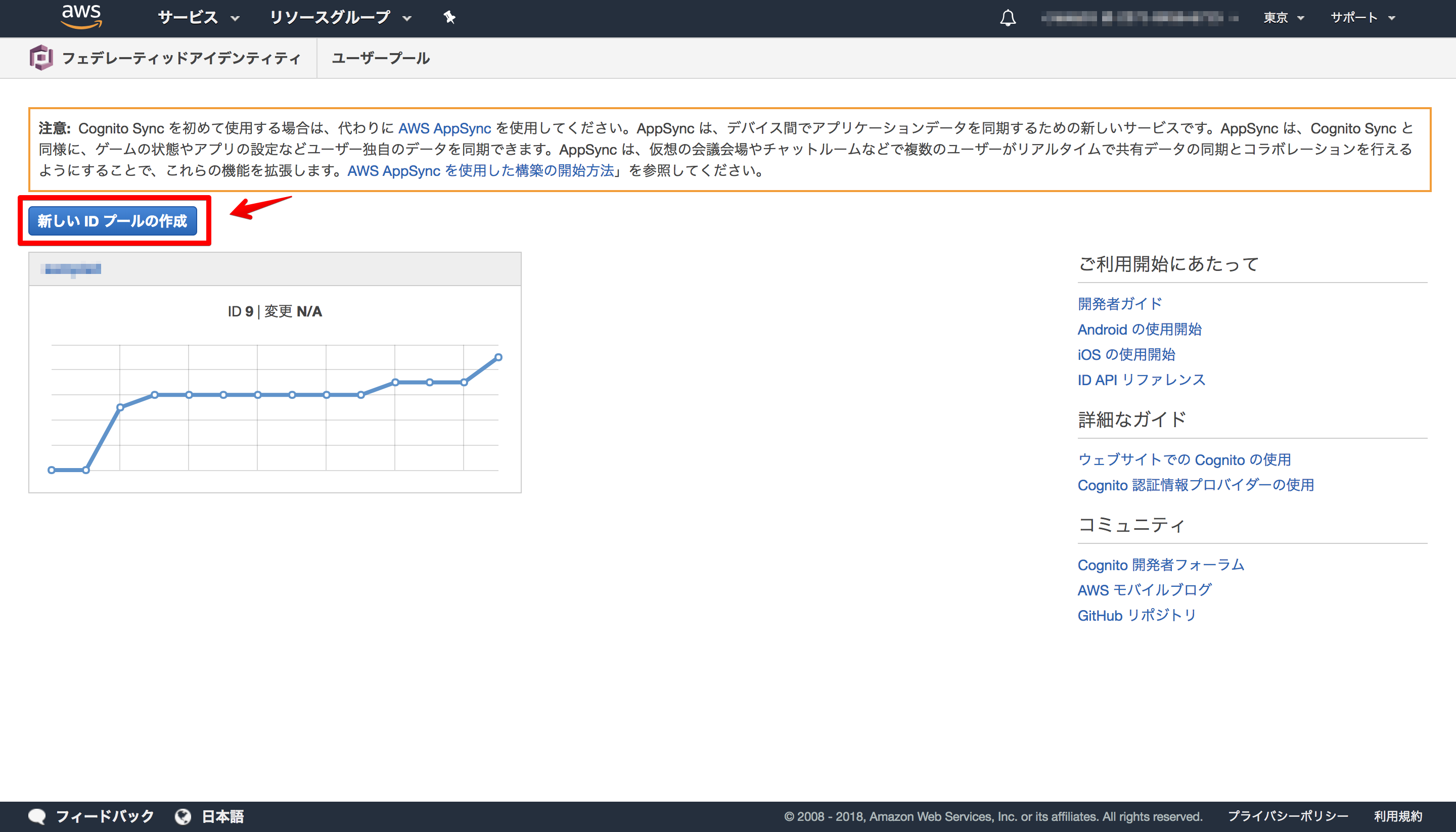This screenshot has height=832, width=1456.
Task: Open iOS の使用開始 link
Action: (x=1126, y=354)
